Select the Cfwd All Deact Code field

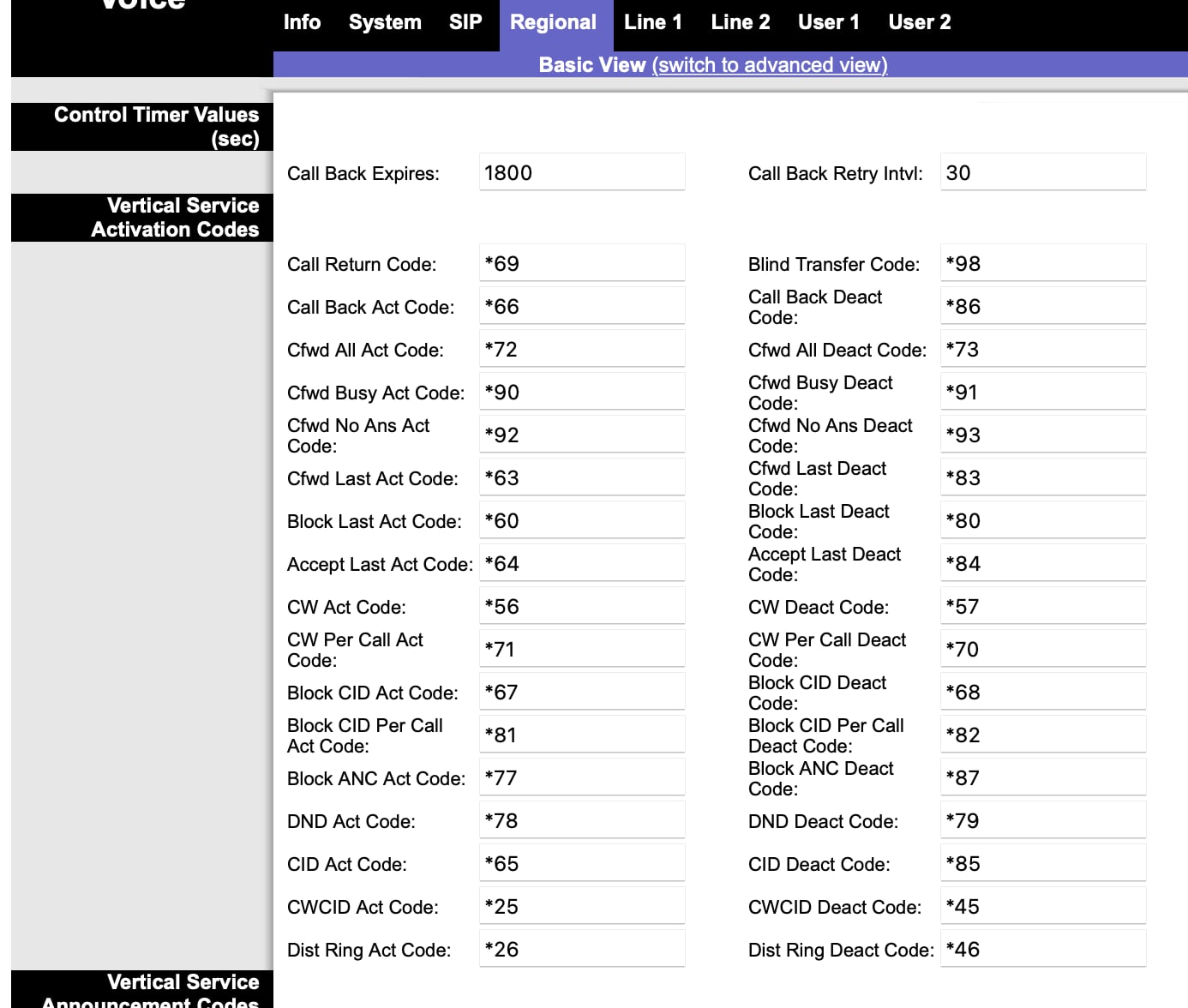1043,349
